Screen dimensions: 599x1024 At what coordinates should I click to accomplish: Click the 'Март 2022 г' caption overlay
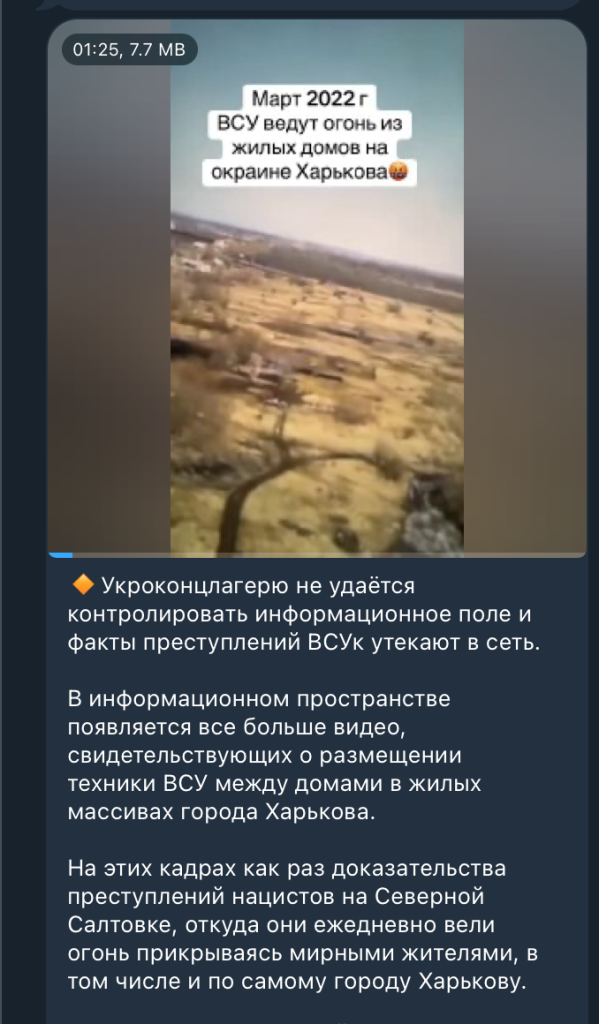(310, 99)
